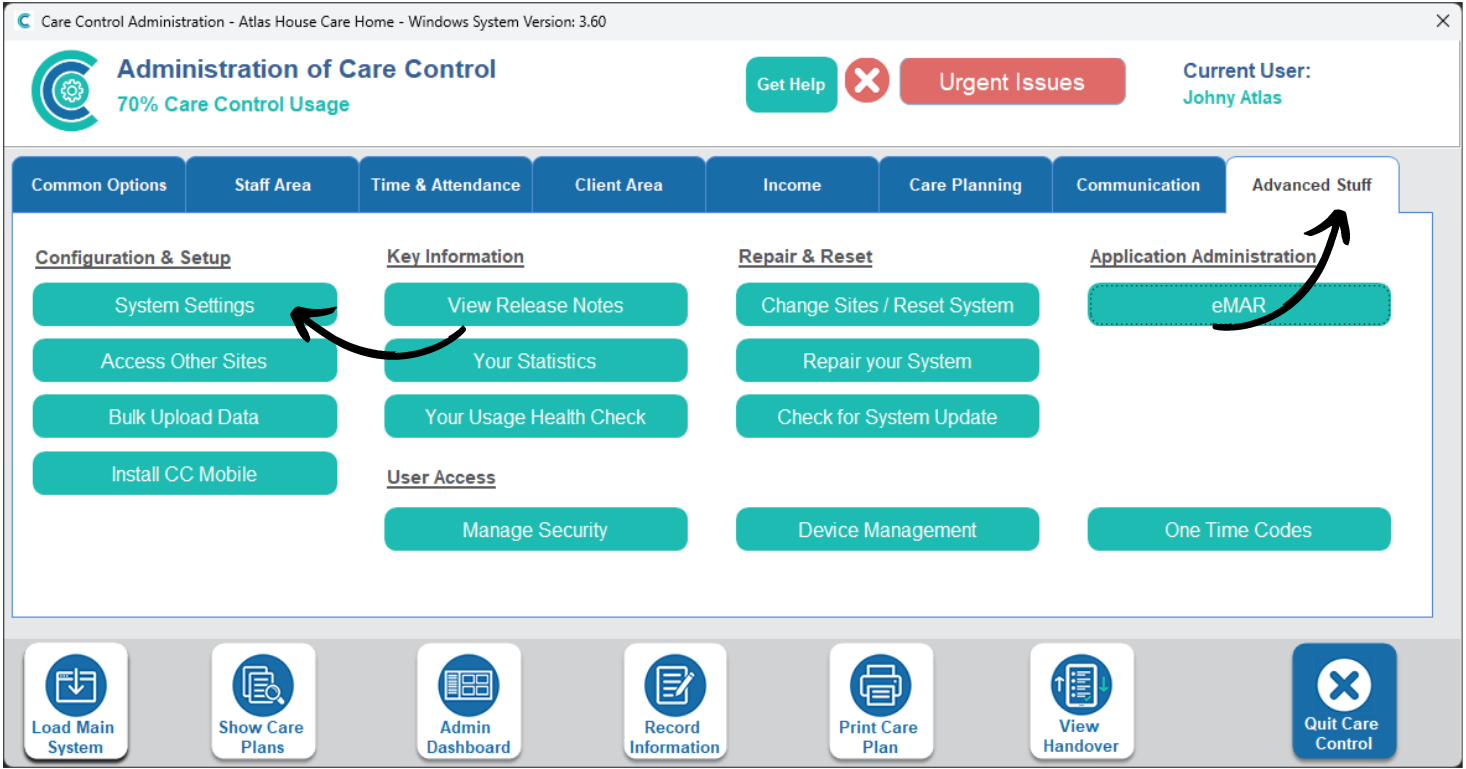Click the red X icon beside Get Help
The height and width of the screenshot is (769, 1466).
(x=867, y=81)
